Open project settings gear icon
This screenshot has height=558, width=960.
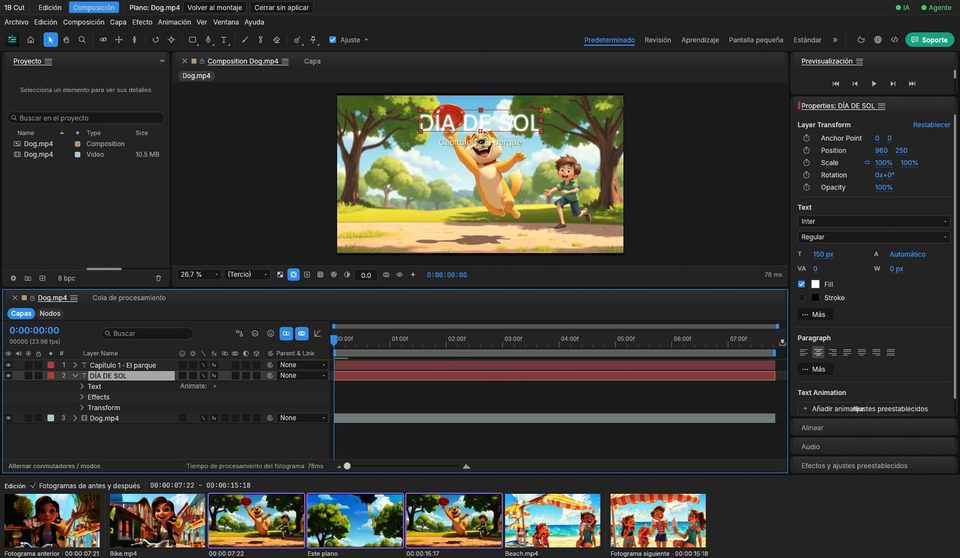(x=13, y=278)
